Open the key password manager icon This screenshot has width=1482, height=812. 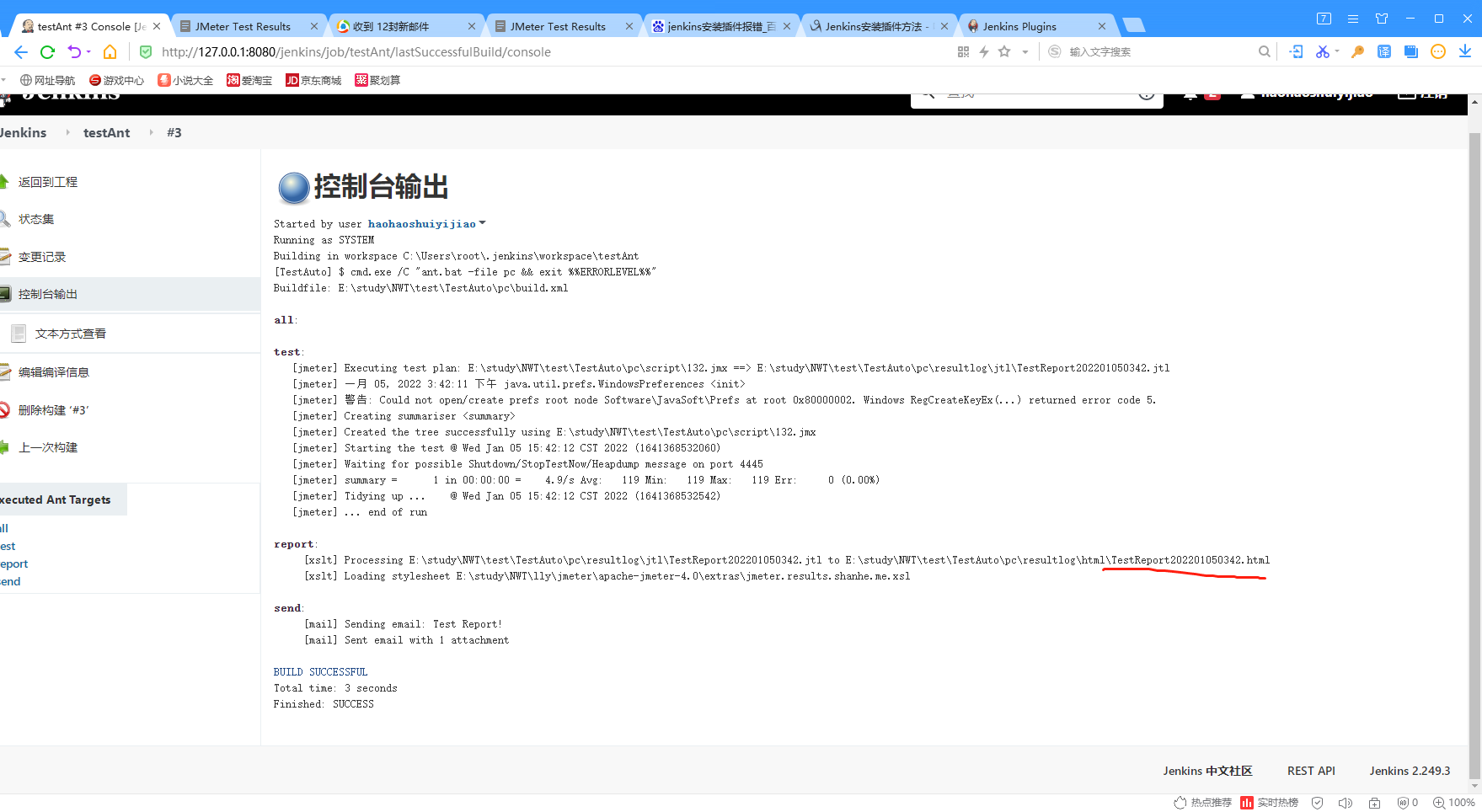pyautogui.click(x=1357, y=52)
